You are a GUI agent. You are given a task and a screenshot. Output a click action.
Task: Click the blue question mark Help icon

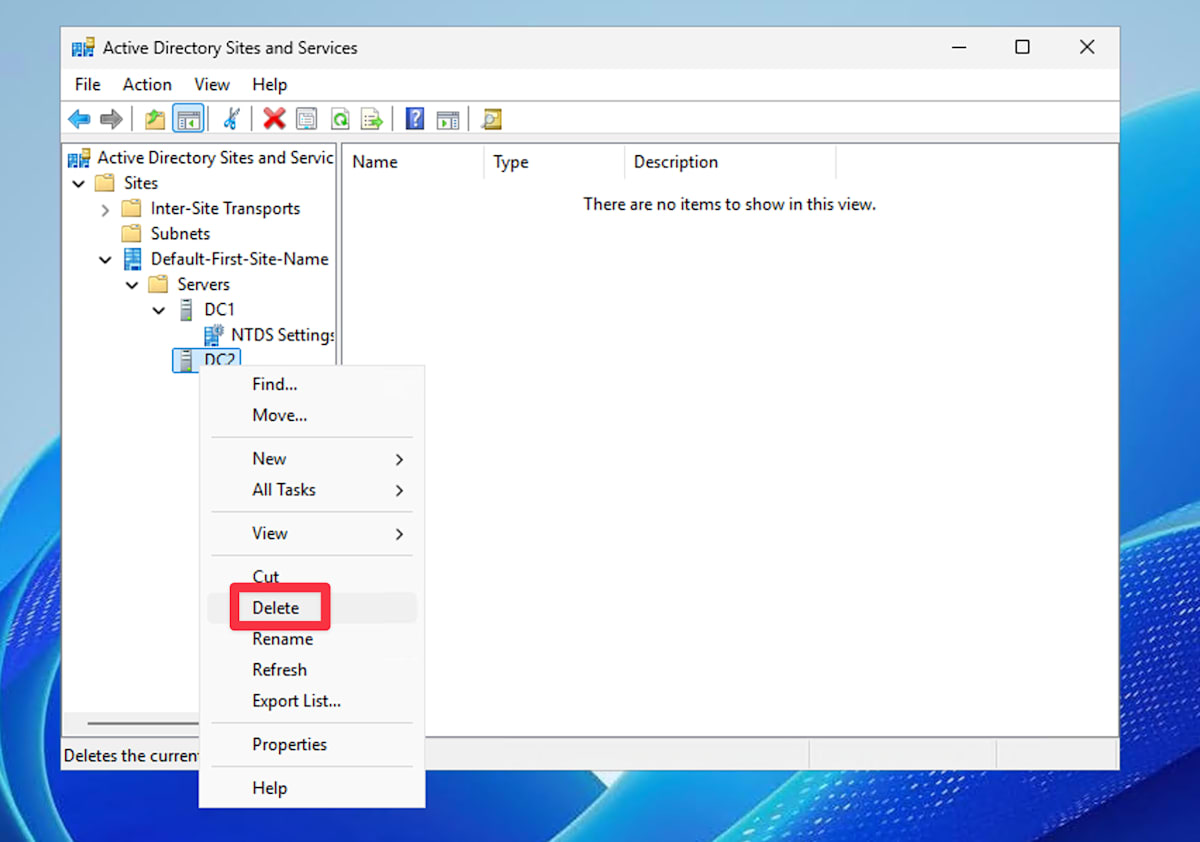(415, 119)
